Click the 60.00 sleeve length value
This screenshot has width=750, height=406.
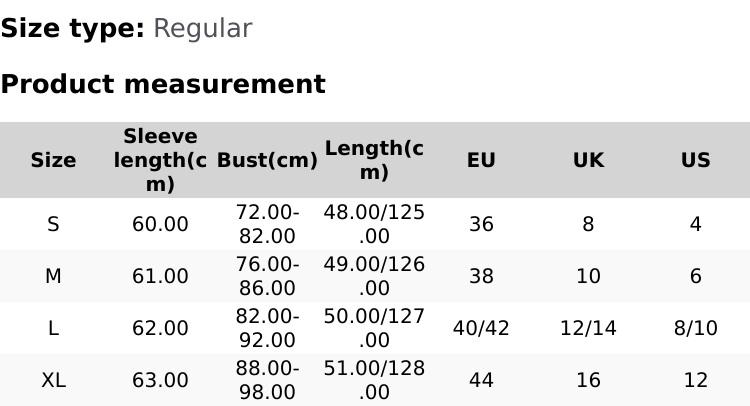(x=160, y=224)
